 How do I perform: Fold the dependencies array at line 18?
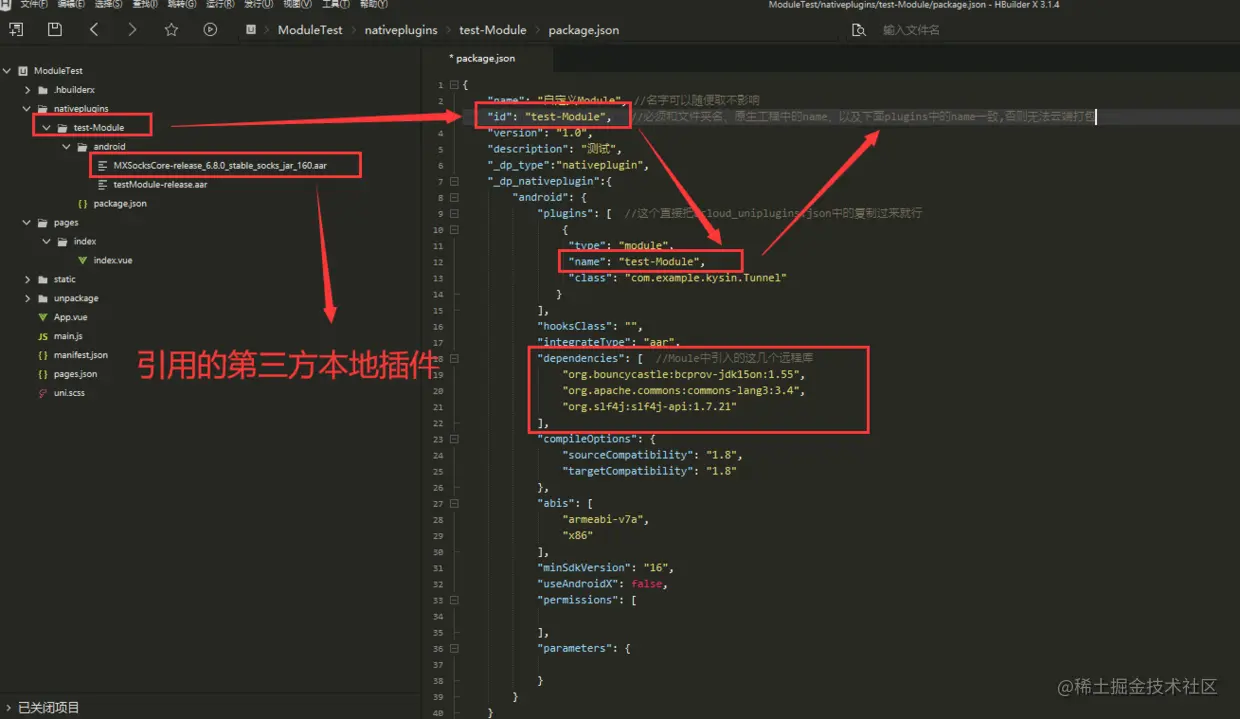pos(454,358)
